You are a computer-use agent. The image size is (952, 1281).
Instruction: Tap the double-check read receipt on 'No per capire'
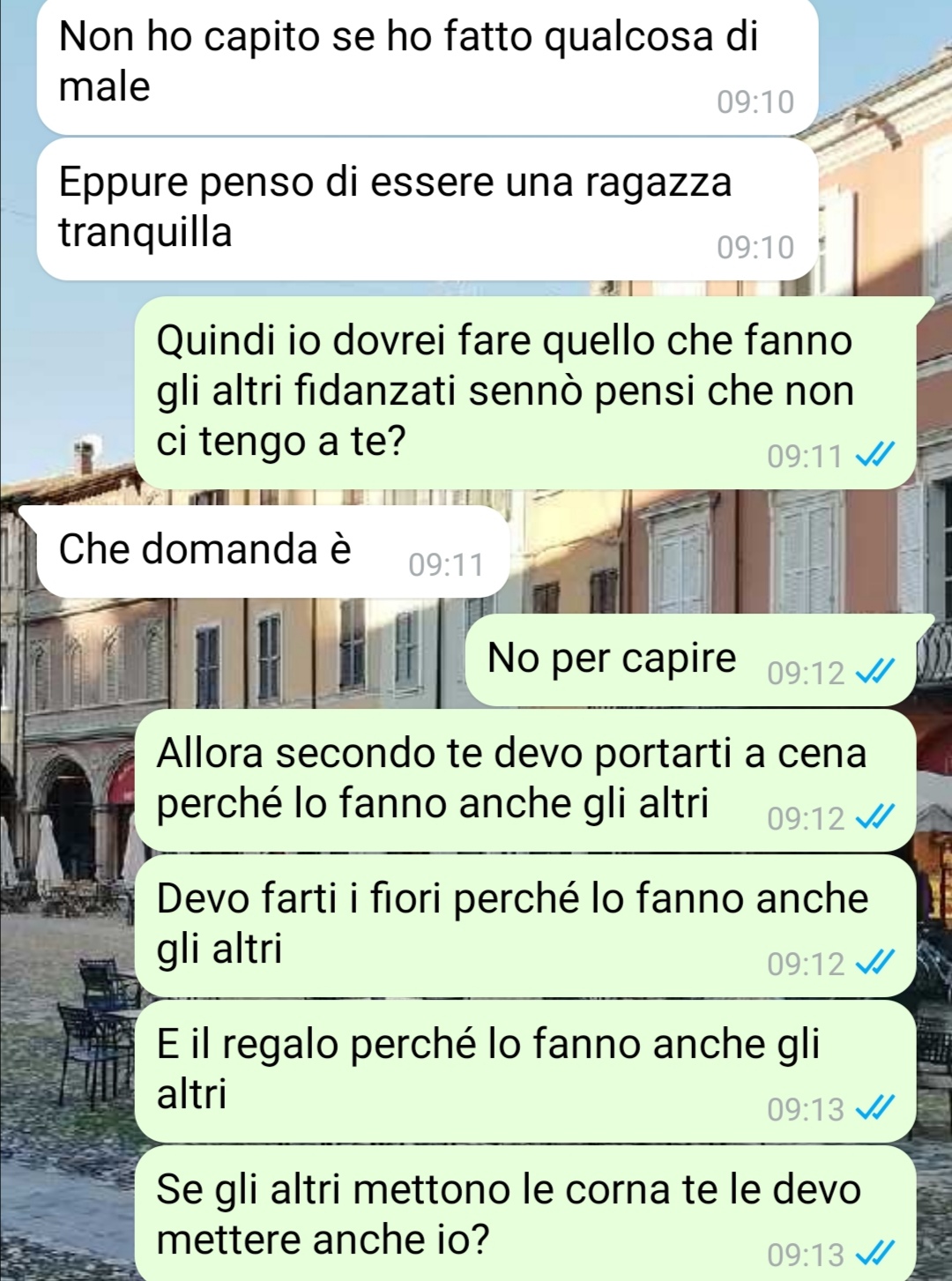point(875,672)
